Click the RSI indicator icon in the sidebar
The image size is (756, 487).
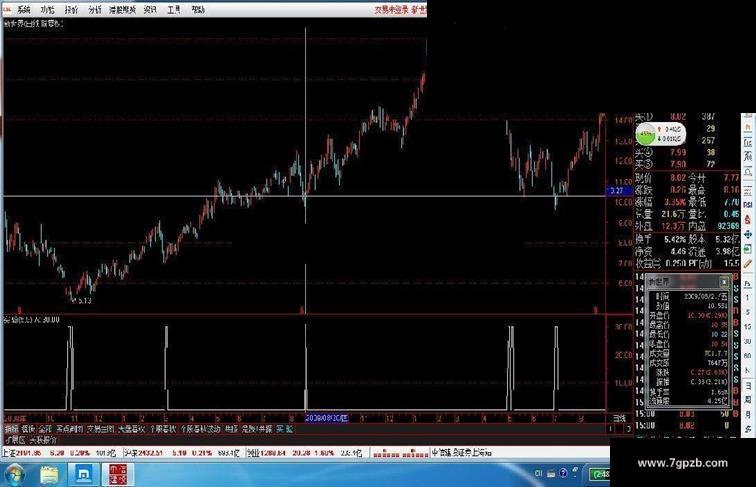tap(748, 205)
